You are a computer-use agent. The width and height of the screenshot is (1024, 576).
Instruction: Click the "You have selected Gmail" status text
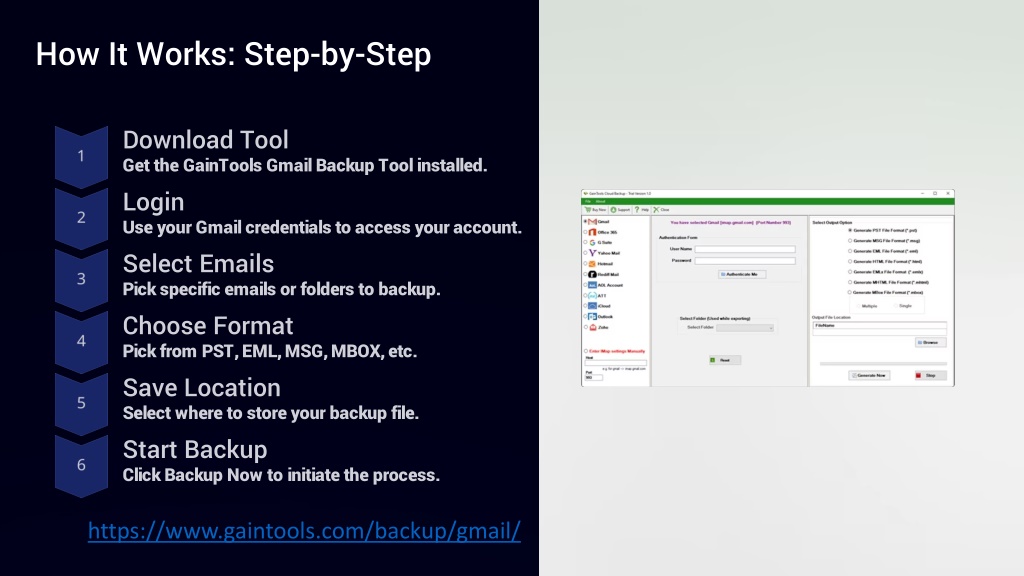pos(730,223)
